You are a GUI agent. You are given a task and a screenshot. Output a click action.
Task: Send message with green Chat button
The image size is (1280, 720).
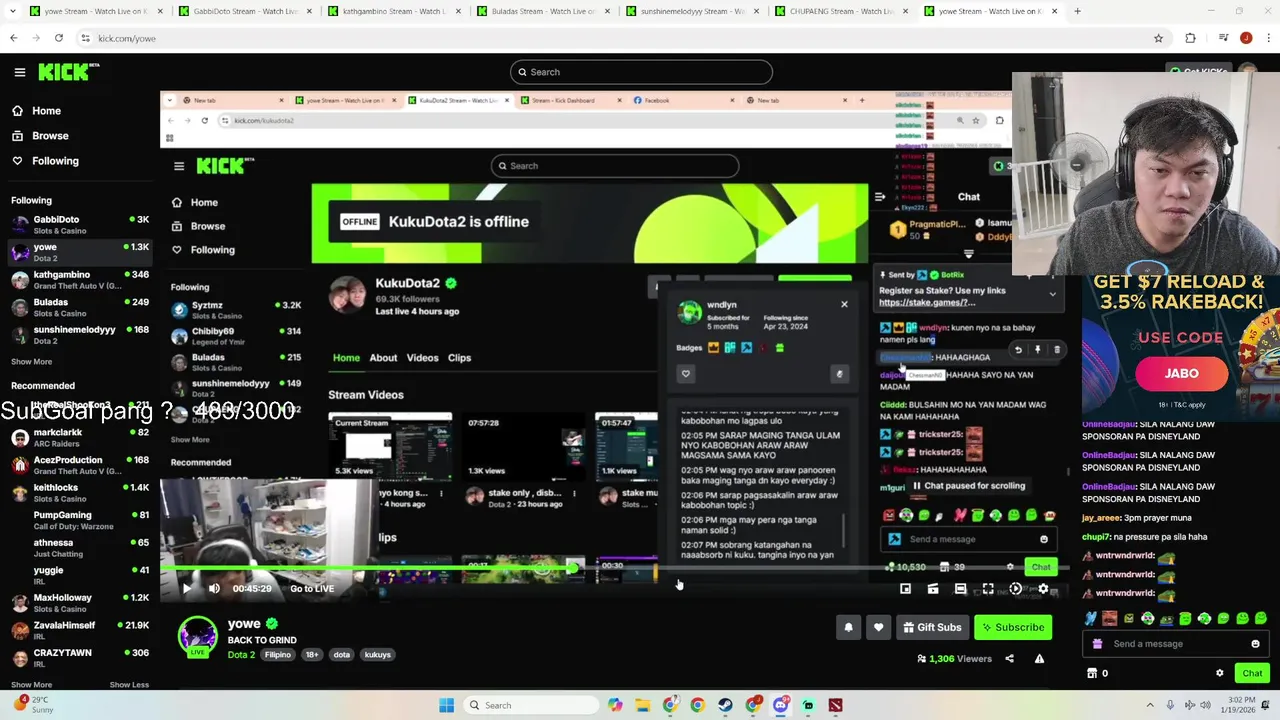[x=1252, y=673]
